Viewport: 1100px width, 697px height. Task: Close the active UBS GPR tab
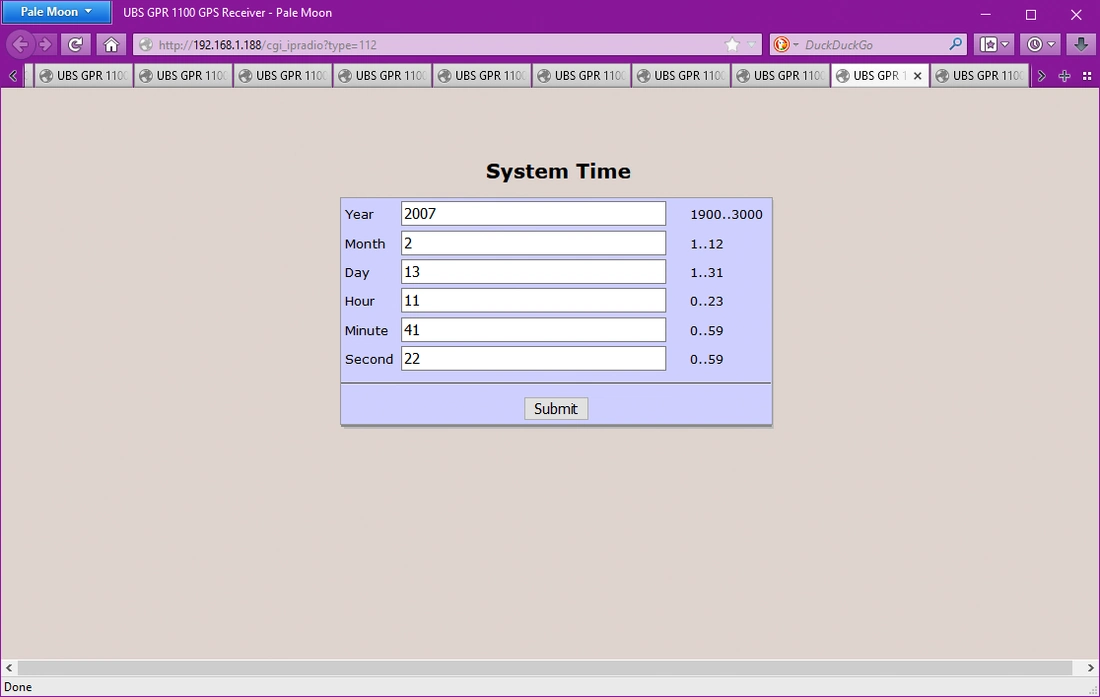click(917, 76)
